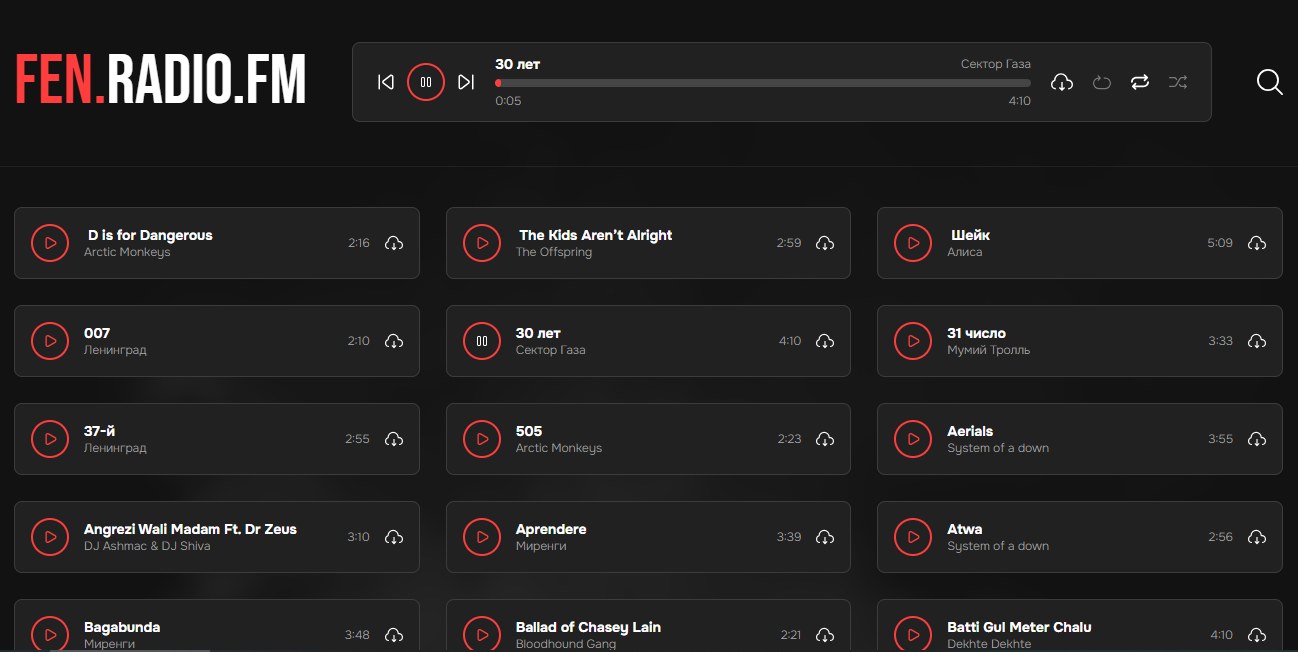Pause playback in the top player
This screenshot has height=652, width=1298.
point(426,82)
